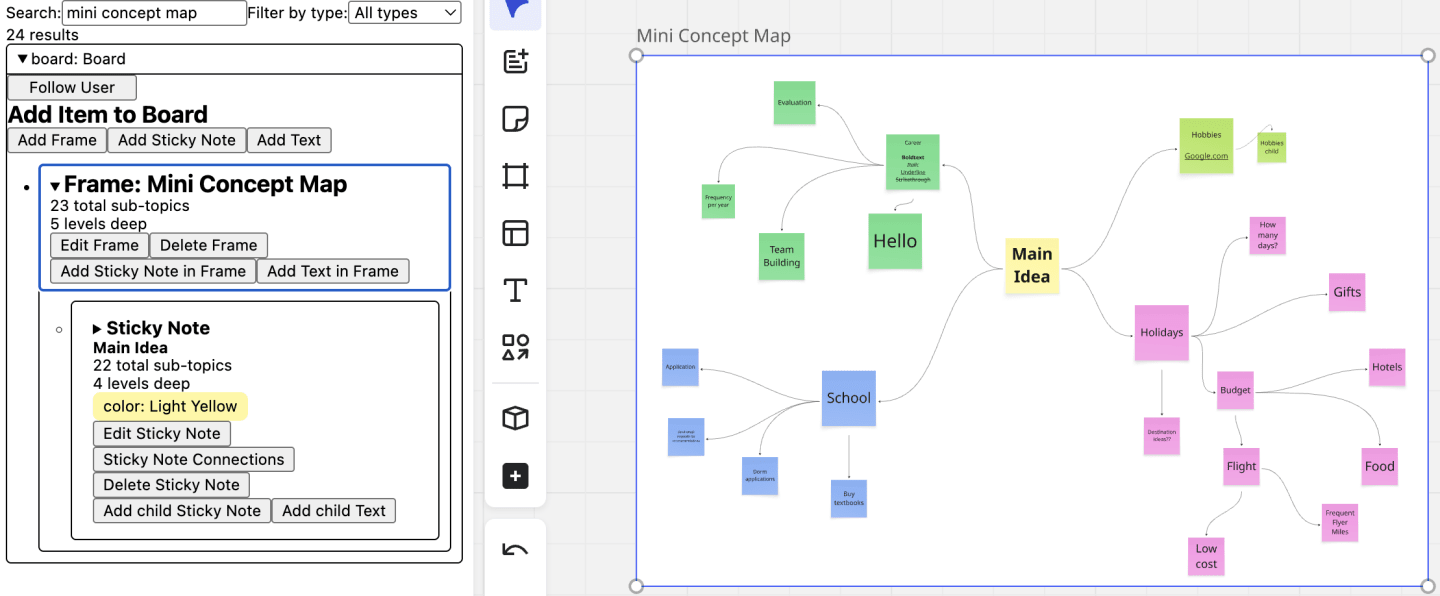Focus the Search input field
This screenshot has height=596, width=1440.
(x=154, y=13)
